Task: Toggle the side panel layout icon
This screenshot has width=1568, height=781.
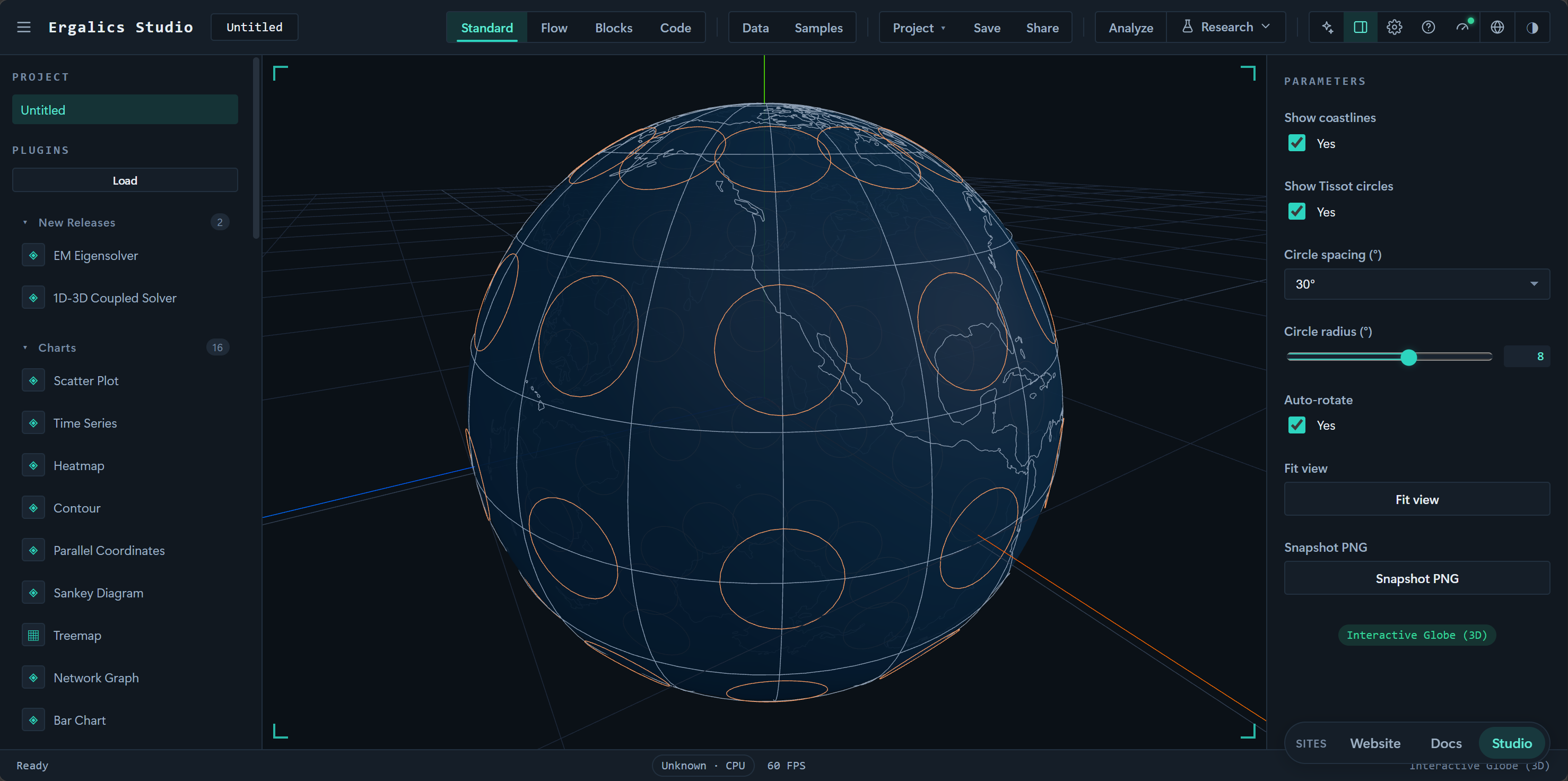Action: click(1361, 28)
